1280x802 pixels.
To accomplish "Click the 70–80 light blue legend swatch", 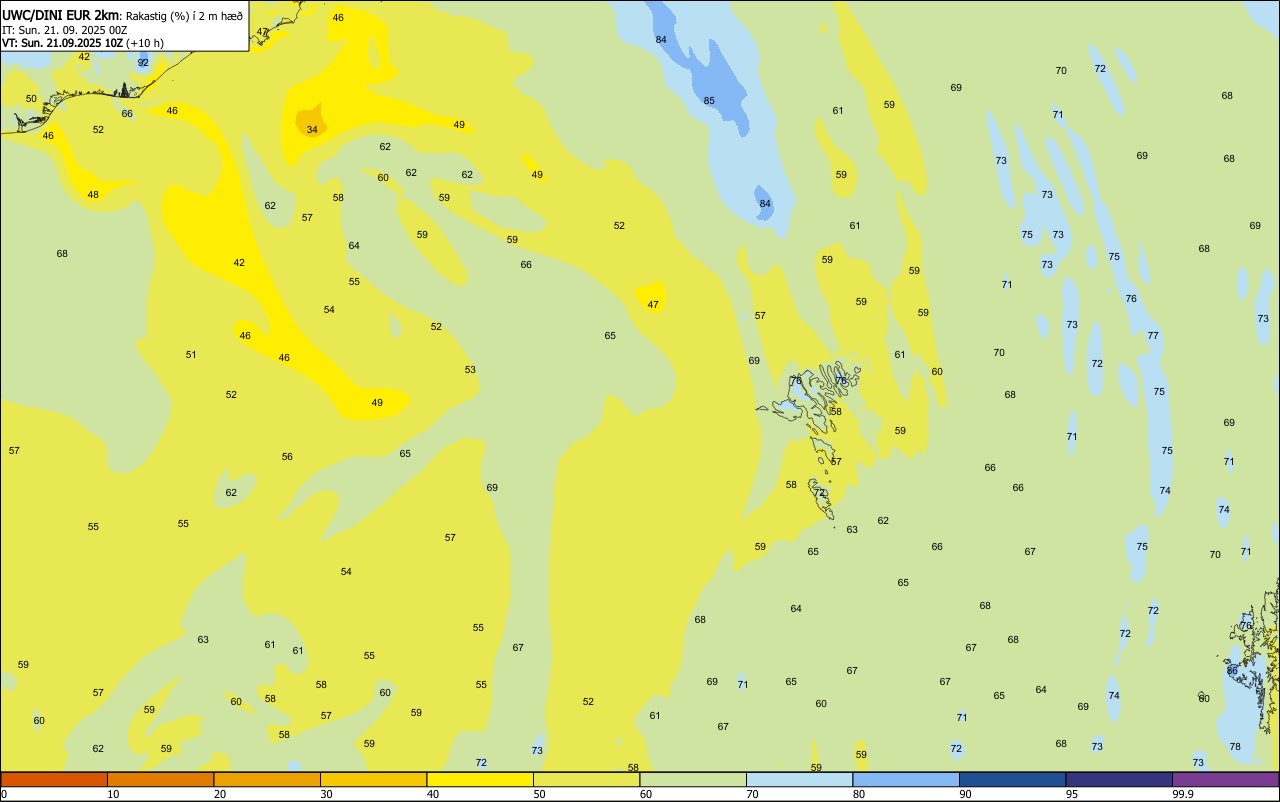I will click(799, 779).
